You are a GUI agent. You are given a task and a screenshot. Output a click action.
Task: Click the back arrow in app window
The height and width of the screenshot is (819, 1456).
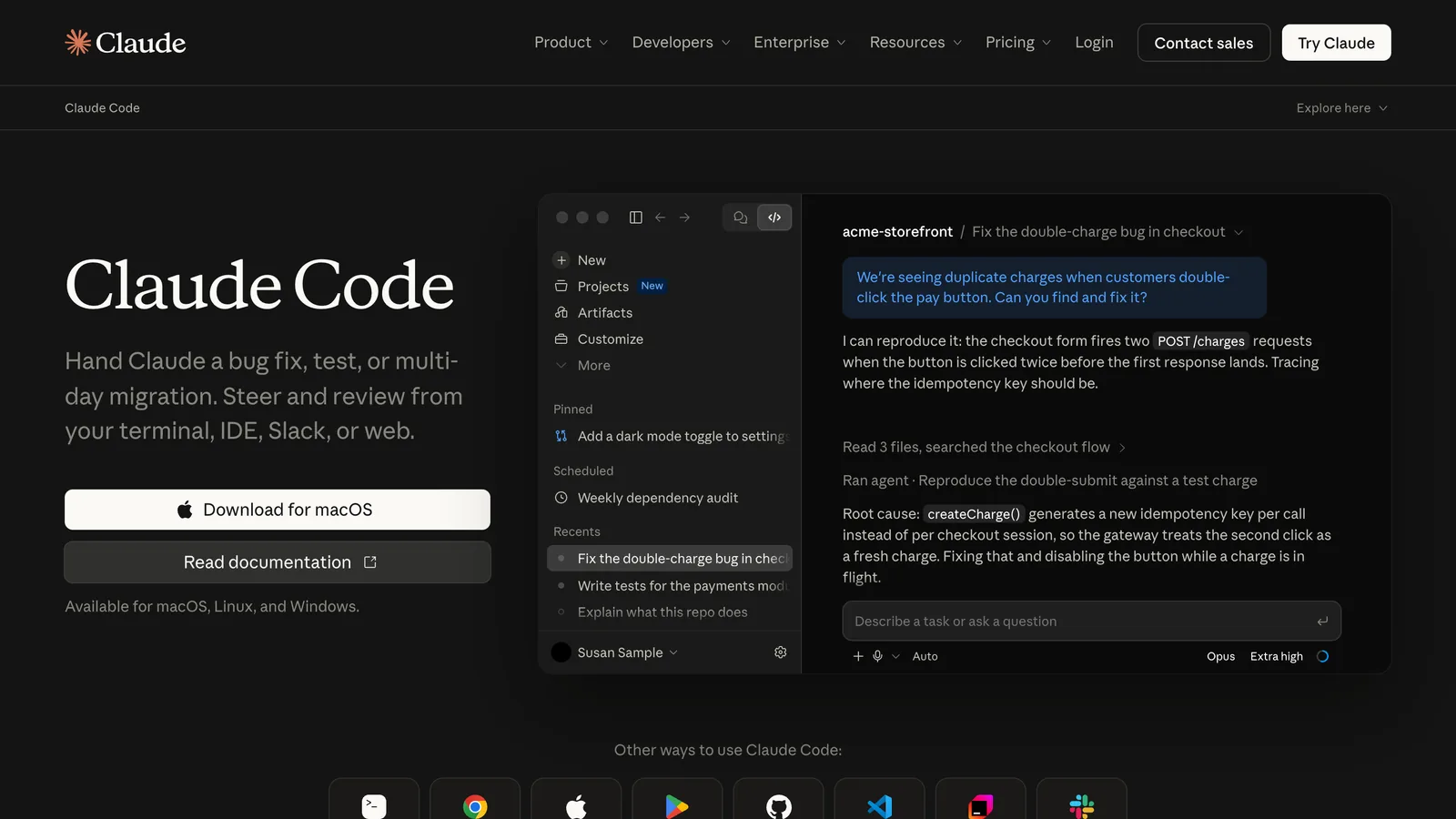pos(661,217)
